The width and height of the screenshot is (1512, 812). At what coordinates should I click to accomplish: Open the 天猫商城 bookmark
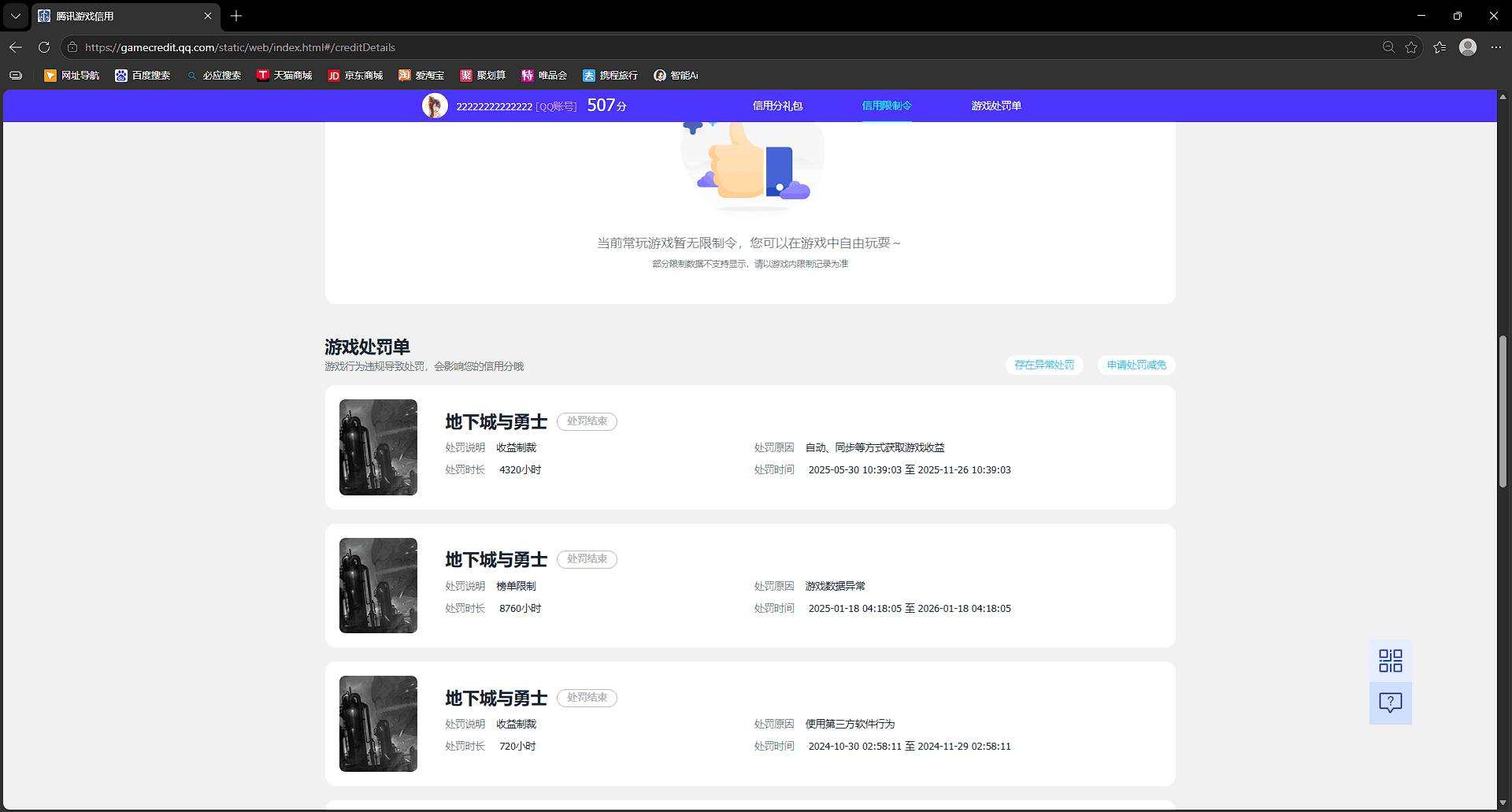click(x=284, y=76)
